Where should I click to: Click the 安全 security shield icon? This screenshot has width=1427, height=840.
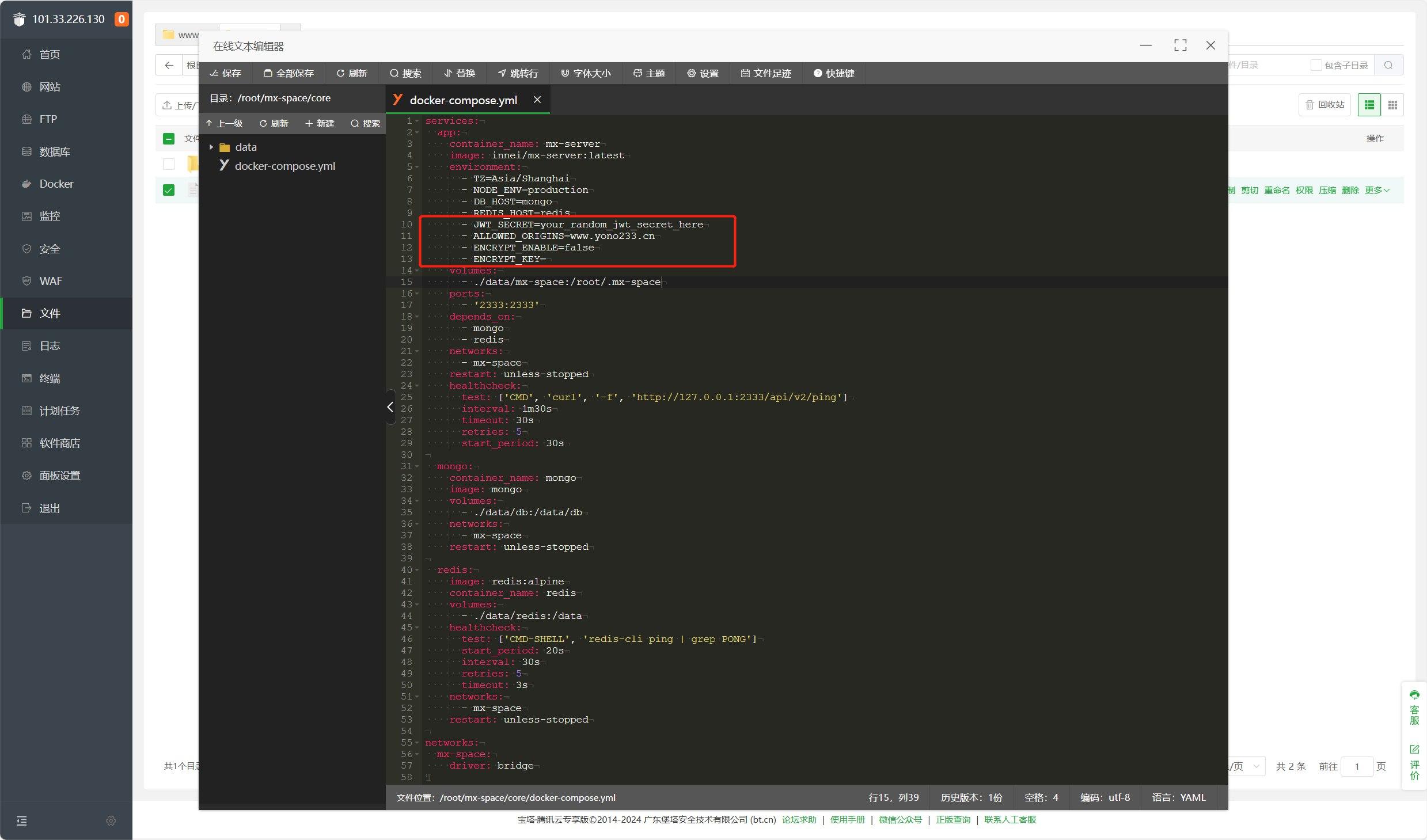point(26,249)
